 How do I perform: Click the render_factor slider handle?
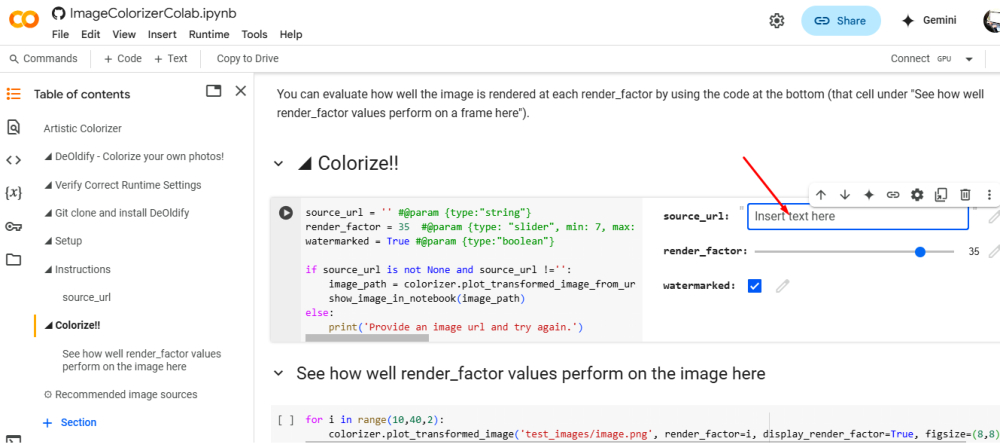[x=920, y=252]
